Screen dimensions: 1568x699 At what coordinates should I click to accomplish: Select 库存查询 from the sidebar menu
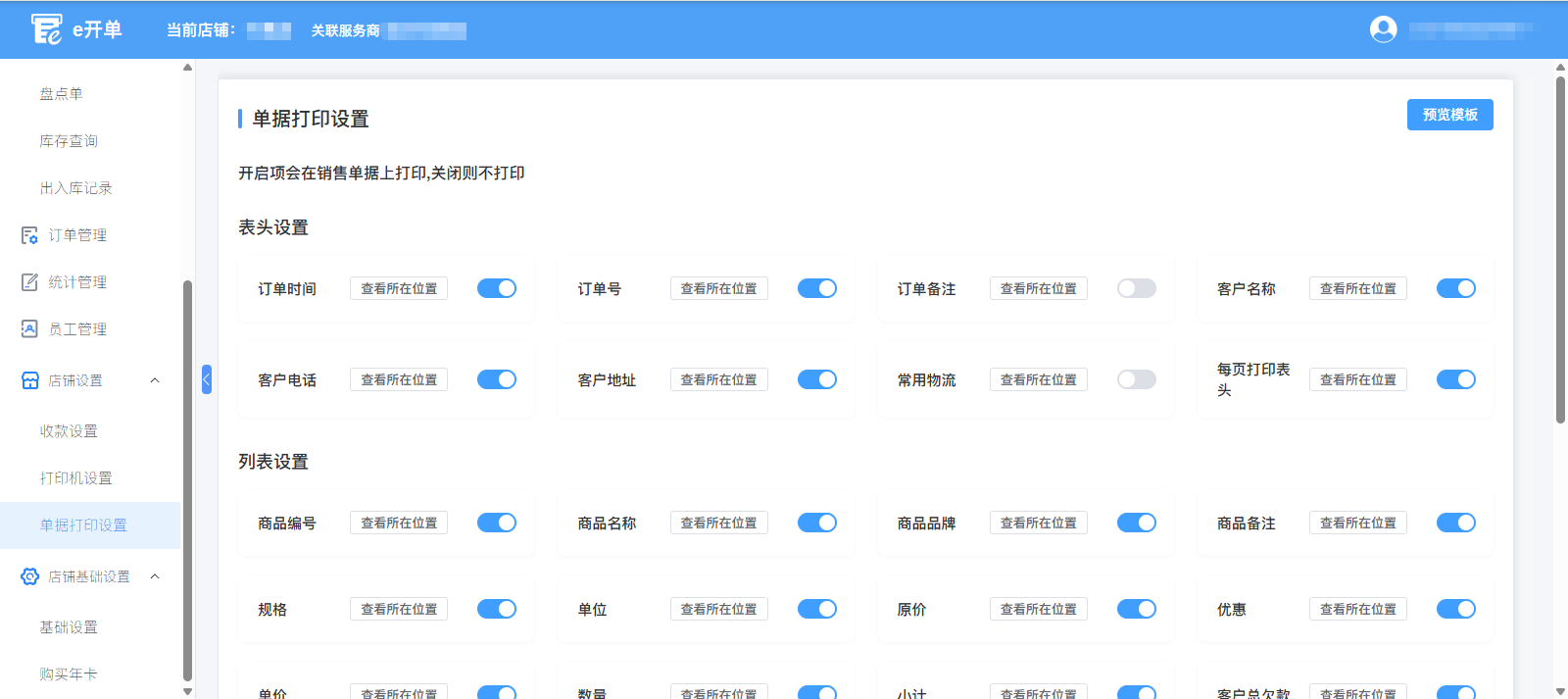(x=69, y=141)
